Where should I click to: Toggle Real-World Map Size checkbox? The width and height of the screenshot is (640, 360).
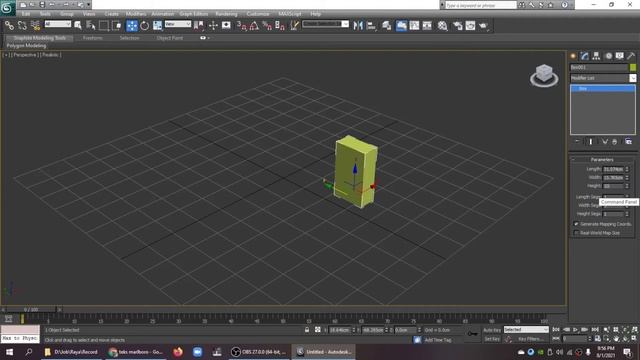[576, 233]
